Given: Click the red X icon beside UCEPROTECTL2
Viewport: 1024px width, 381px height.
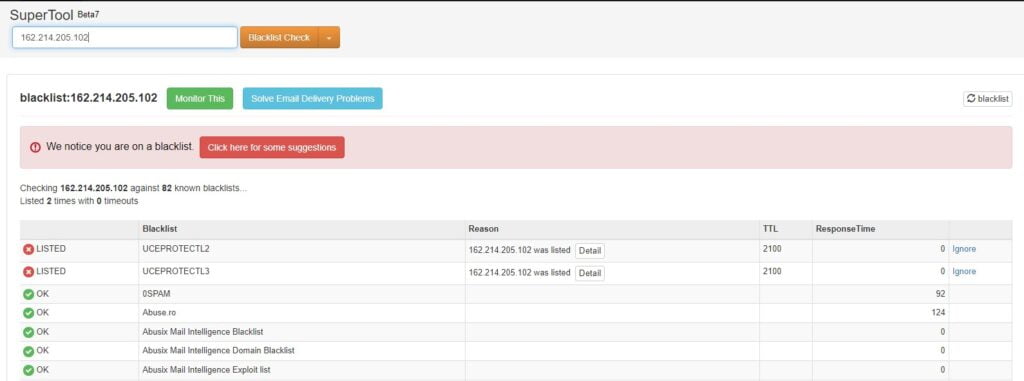Looking at the screenshot, I should click(x=28, y=250).
